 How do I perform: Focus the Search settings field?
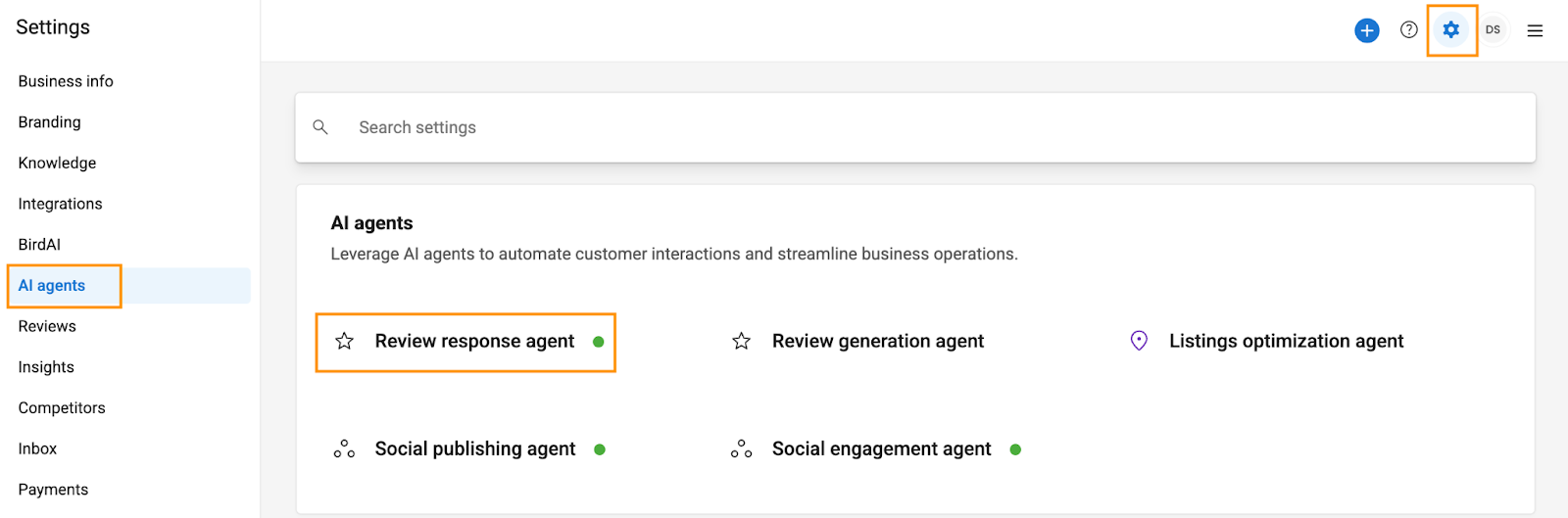click(x=915, y=127)
